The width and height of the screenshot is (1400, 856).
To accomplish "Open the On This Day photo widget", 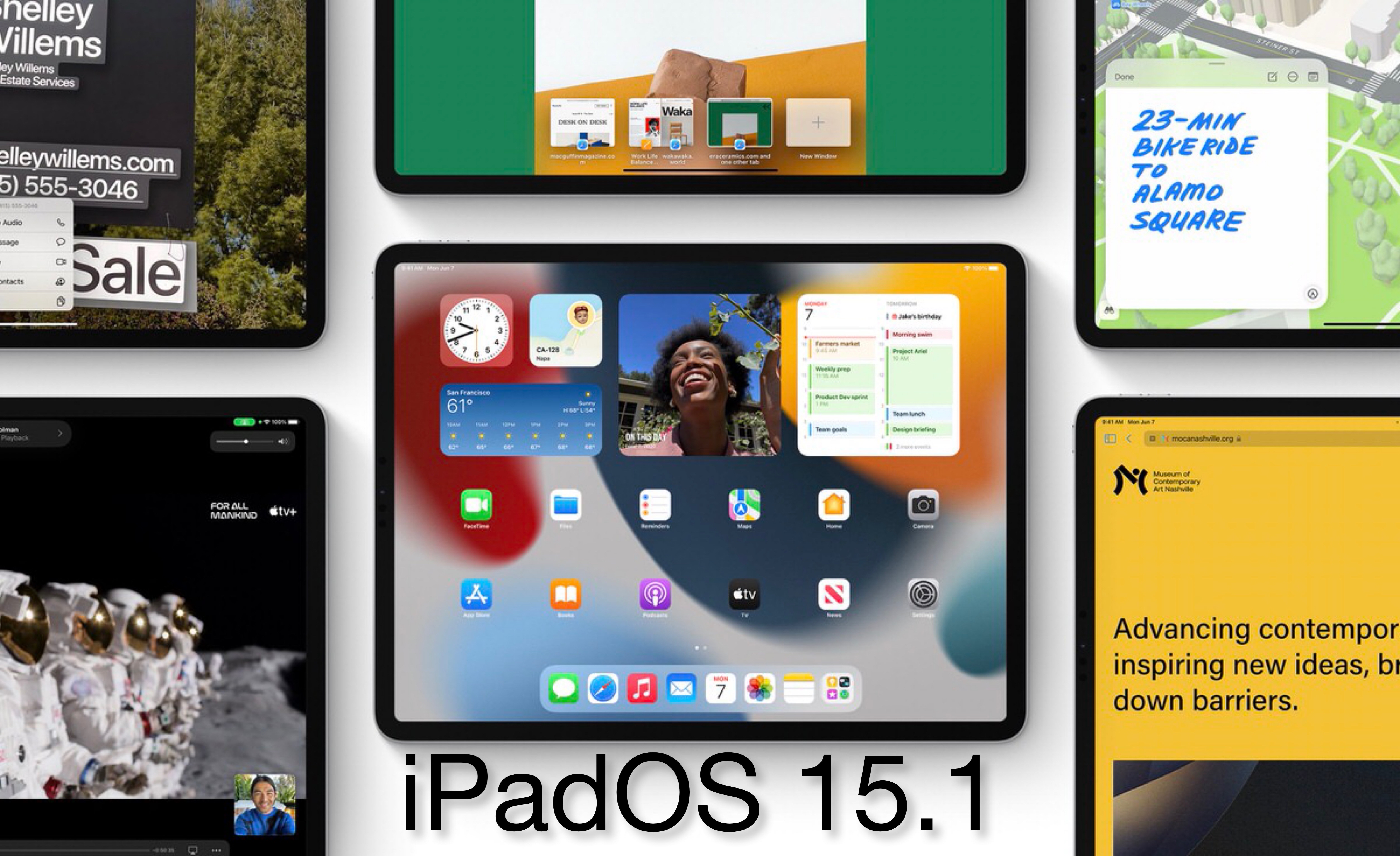I will click(699, 374).
